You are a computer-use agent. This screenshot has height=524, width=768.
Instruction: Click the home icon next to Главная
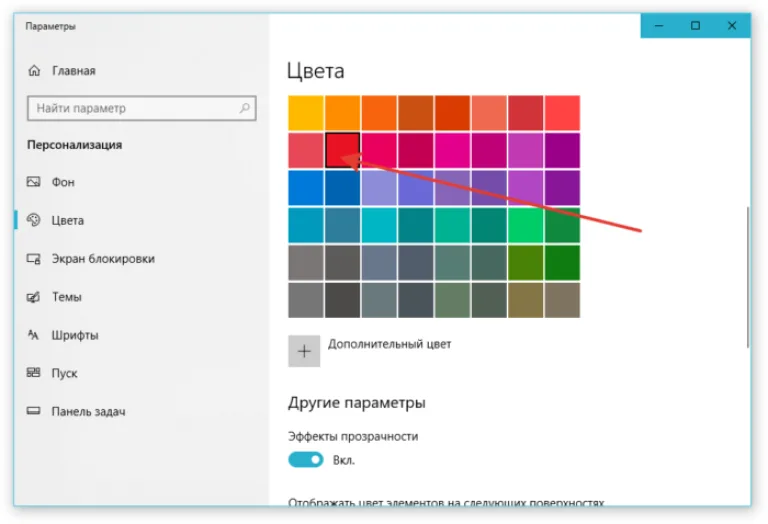pos(34,71)
